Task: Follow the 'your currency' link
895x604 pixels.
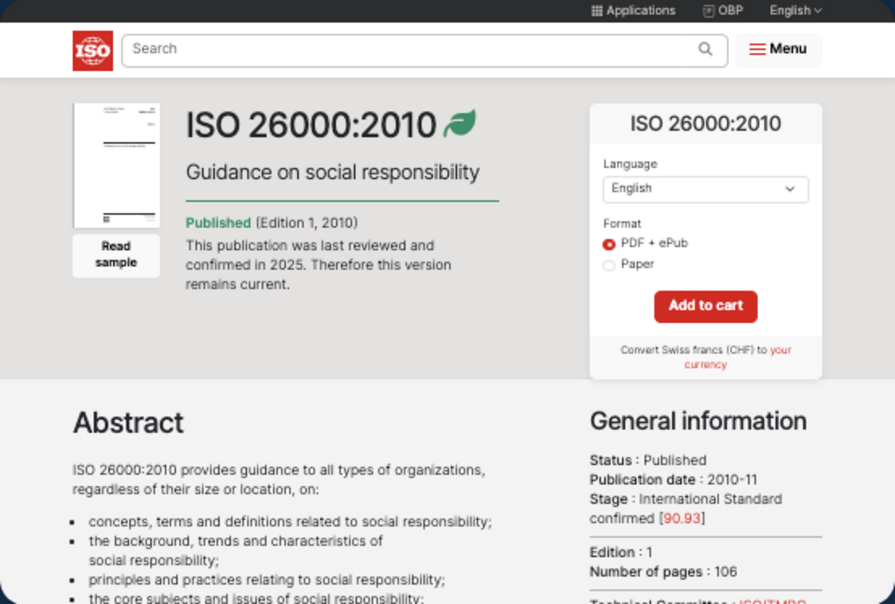Action: pyautogui.click(x=738, y=357)
